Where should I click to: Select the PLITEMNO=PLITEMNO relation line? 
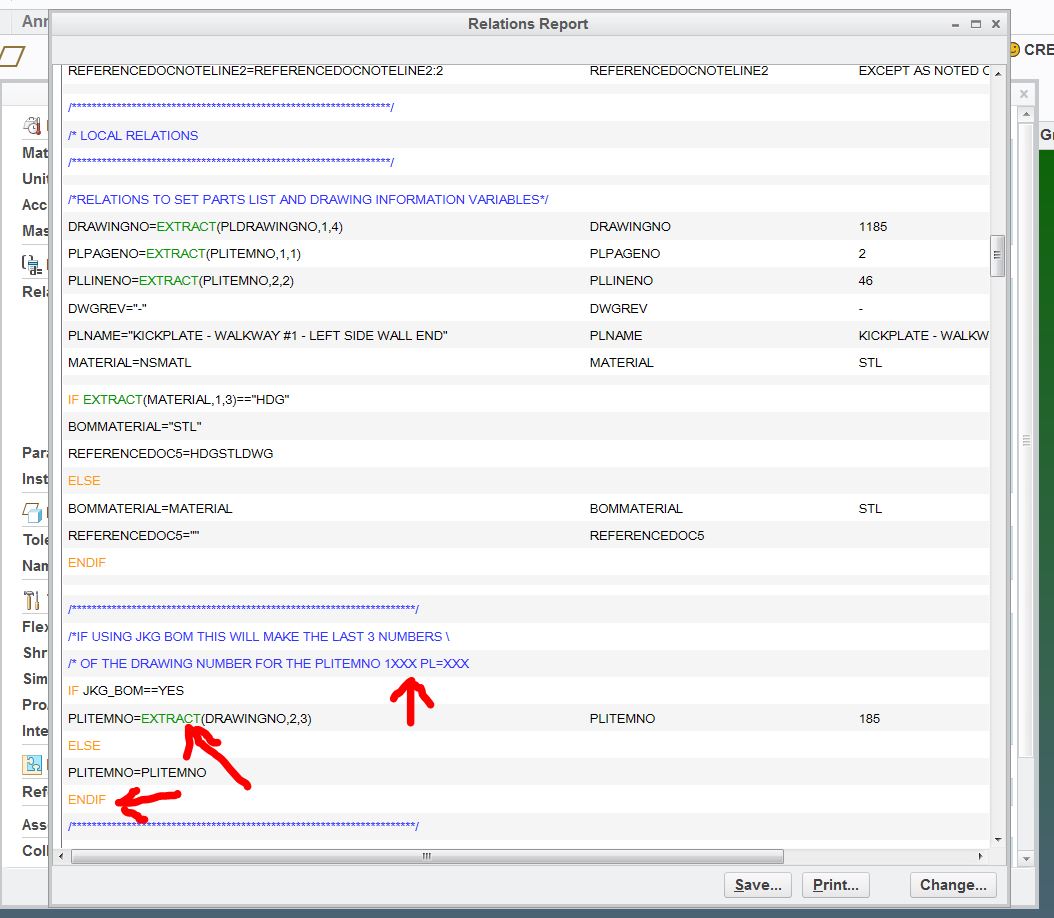[137, 772]
